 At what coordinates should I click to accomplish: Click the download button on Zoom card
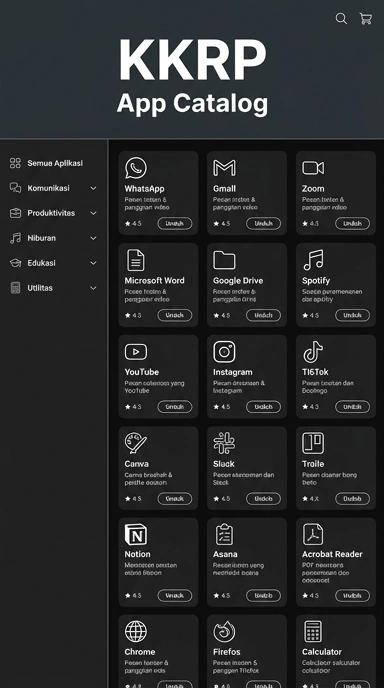(x=352, y=223)
